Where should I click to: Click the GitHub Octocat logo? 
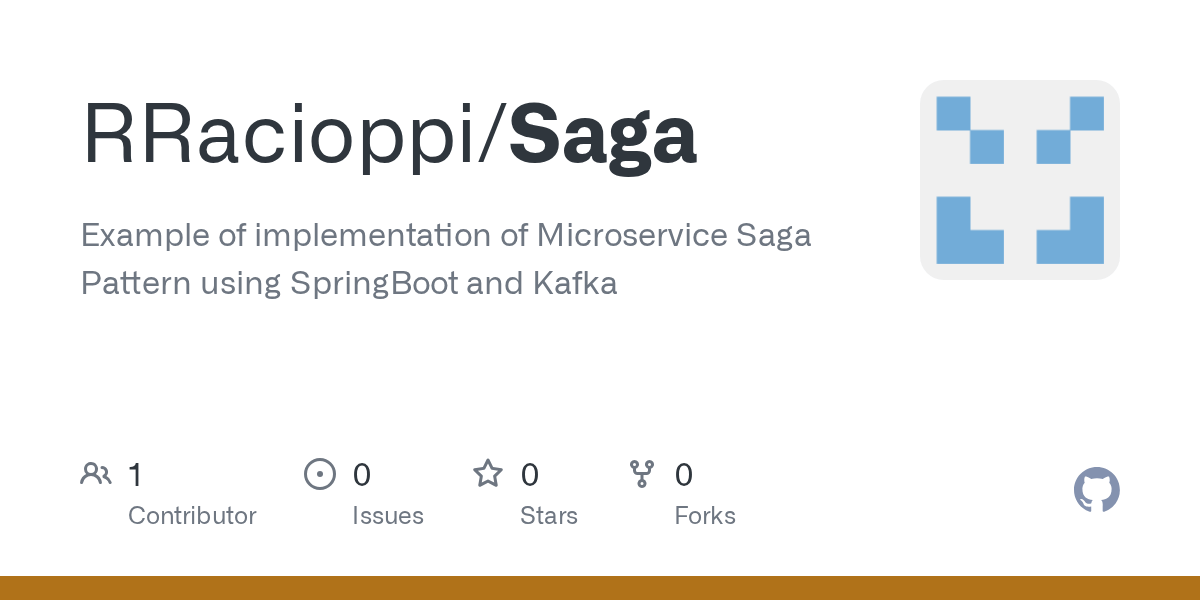pos(1097,490)
